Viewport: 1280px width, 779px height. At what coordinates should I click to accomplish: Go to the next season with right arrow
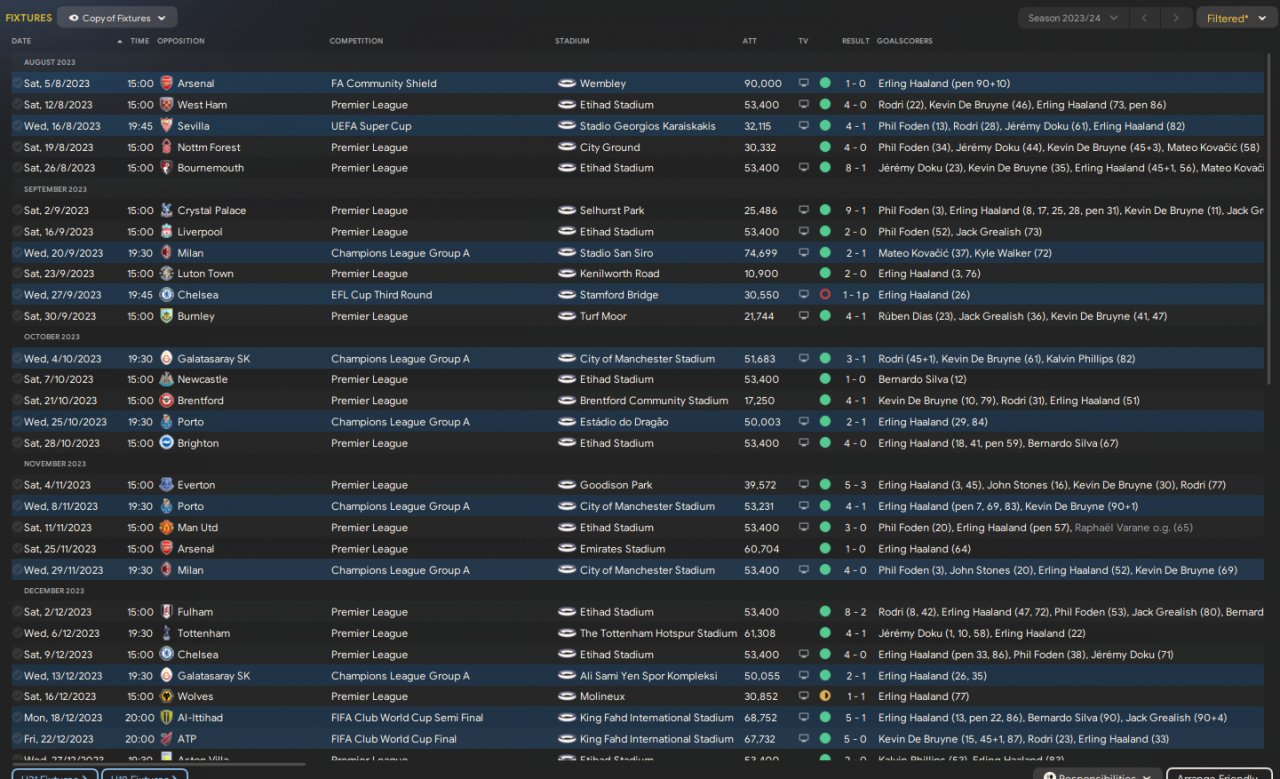click(x=1177, y=18)
